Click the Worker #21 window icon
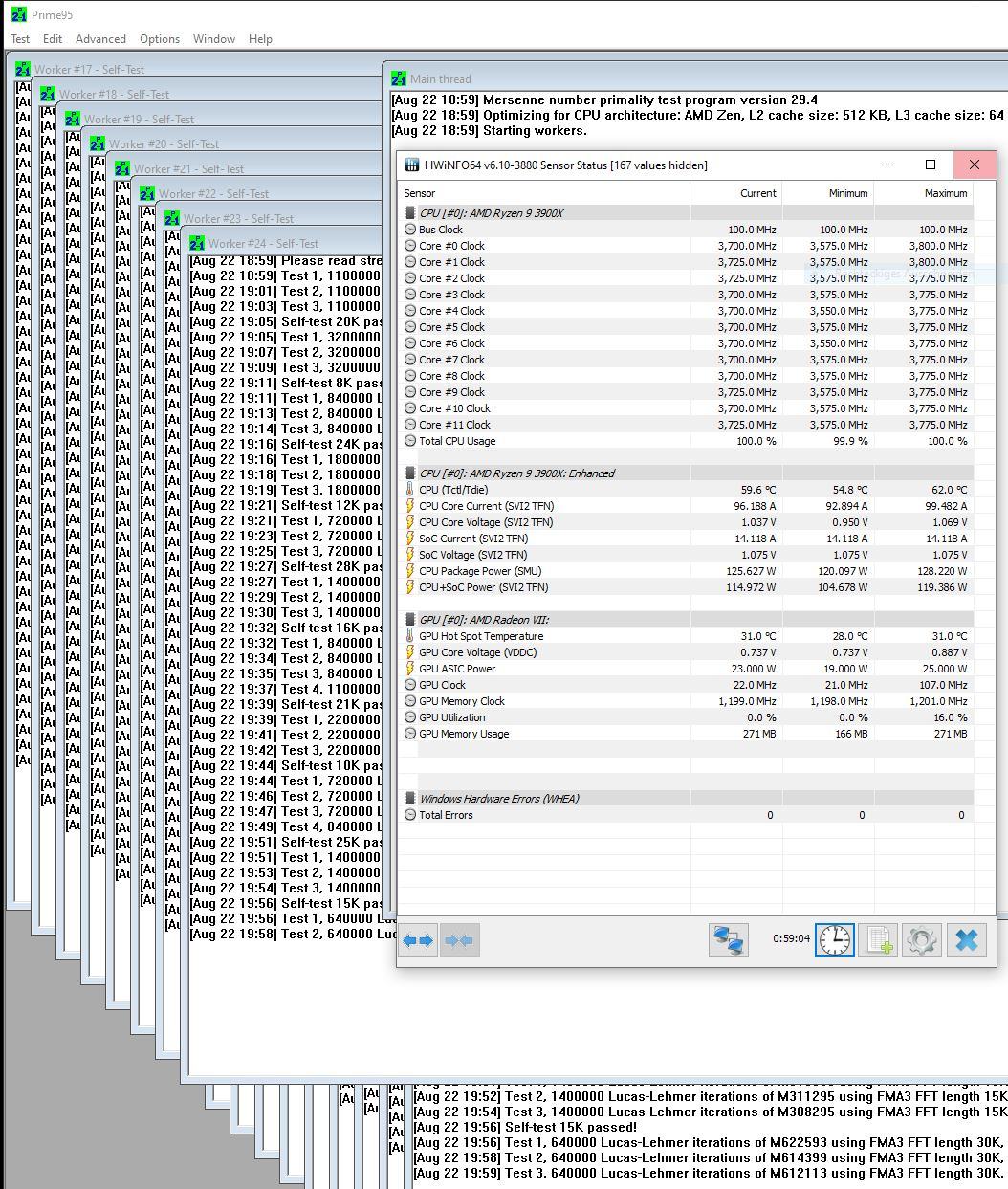The image size is (1008, 1189). 122,168
